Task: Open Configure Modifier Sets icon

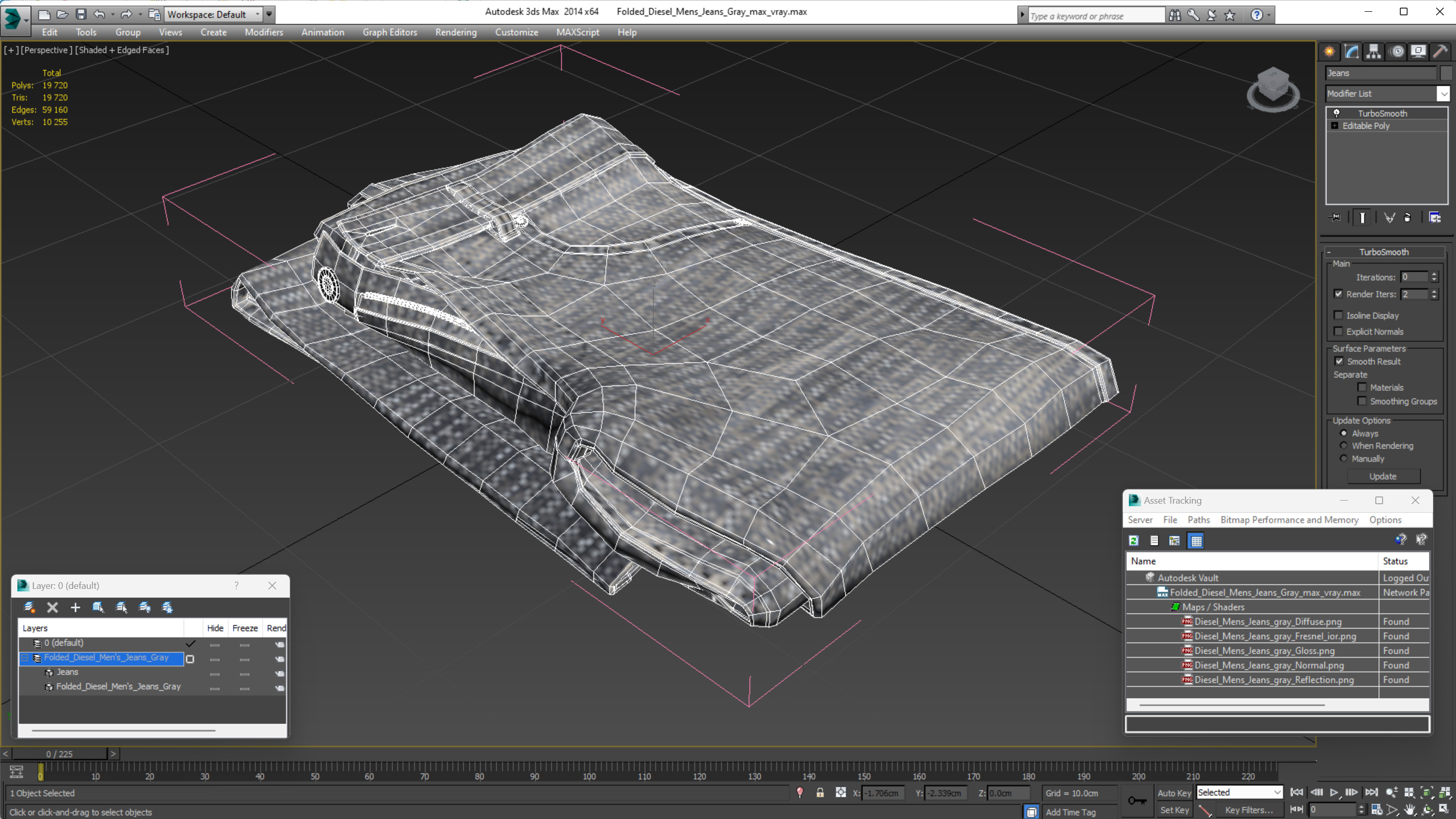Action: click(x=1435, y=217)
